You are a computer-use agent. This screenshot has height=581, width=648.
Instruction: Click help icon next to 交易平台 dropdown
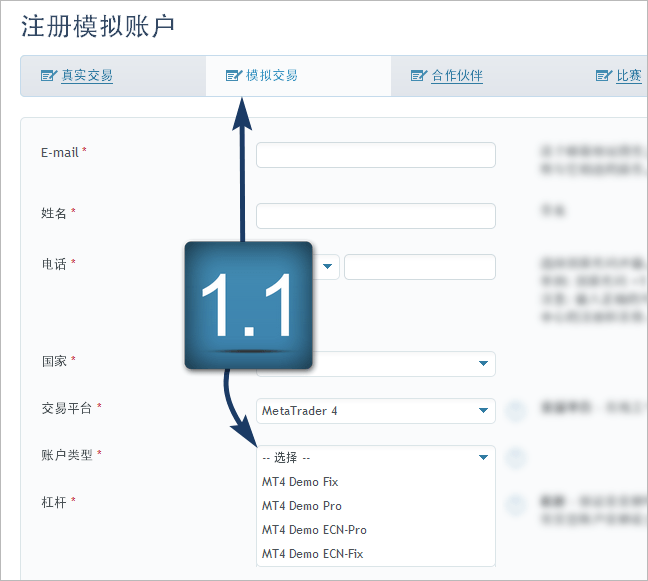coord(515,411)
